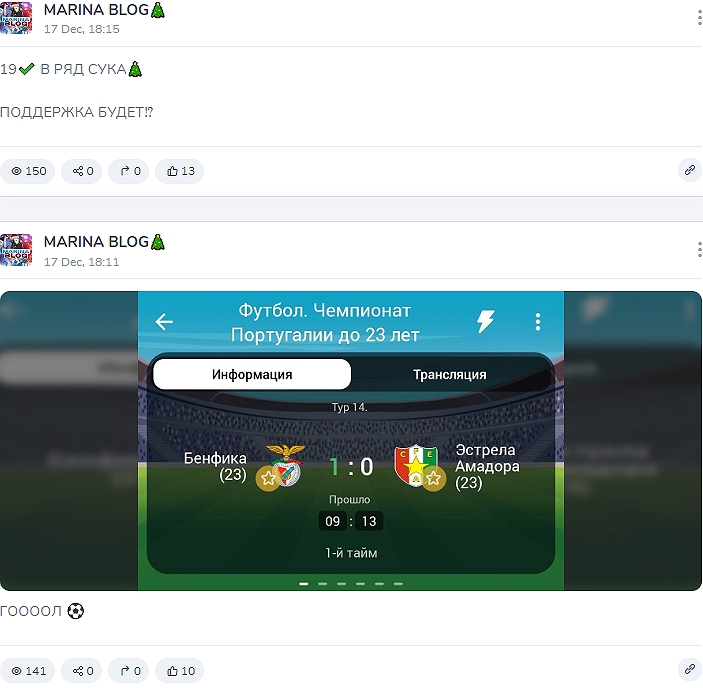Screen dimensions: 703x688
Task: Open the match screenshot's vertical dots menu
Action: pos(538,322)
